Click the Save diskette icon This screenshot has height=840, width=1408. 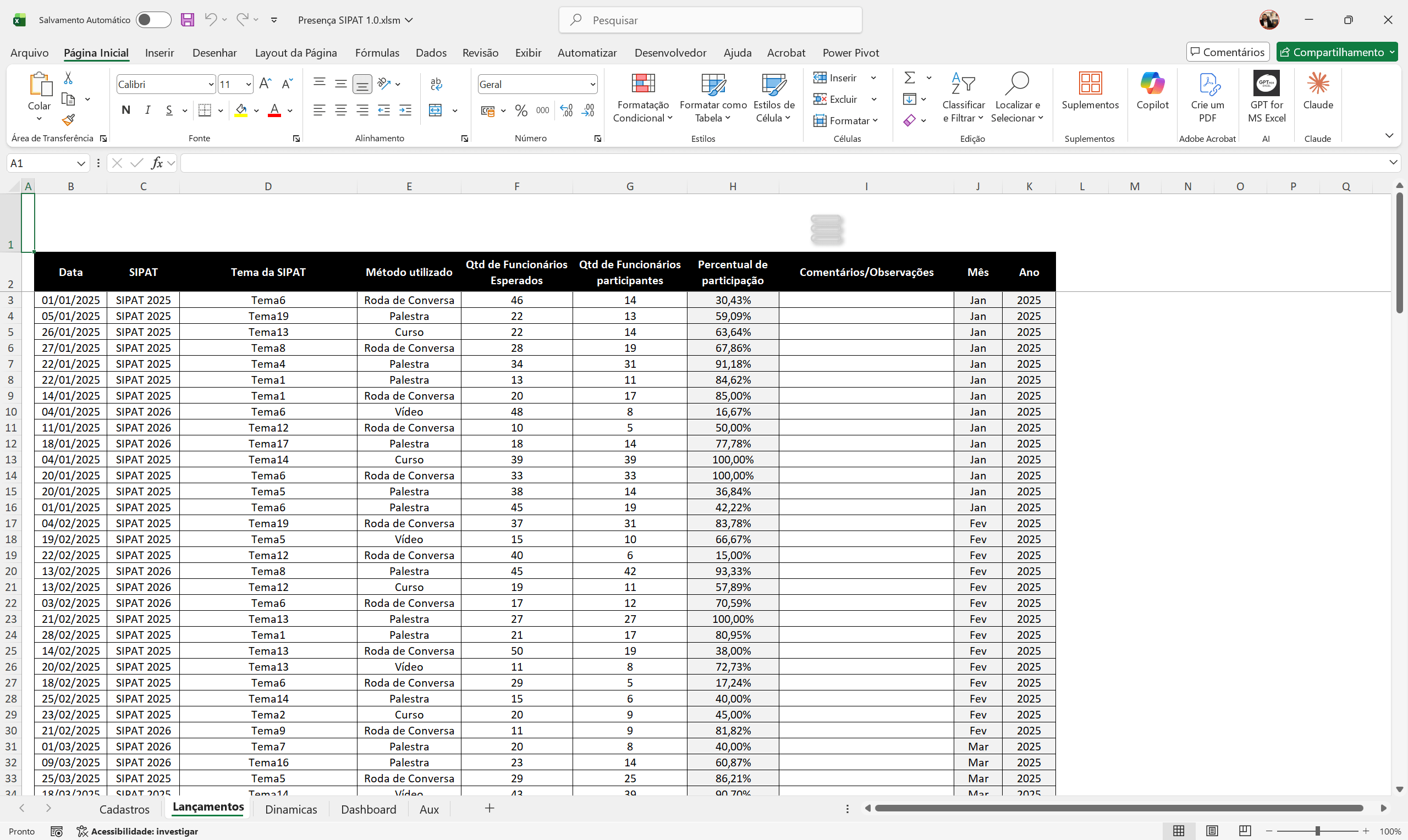[x=188, y=20]
